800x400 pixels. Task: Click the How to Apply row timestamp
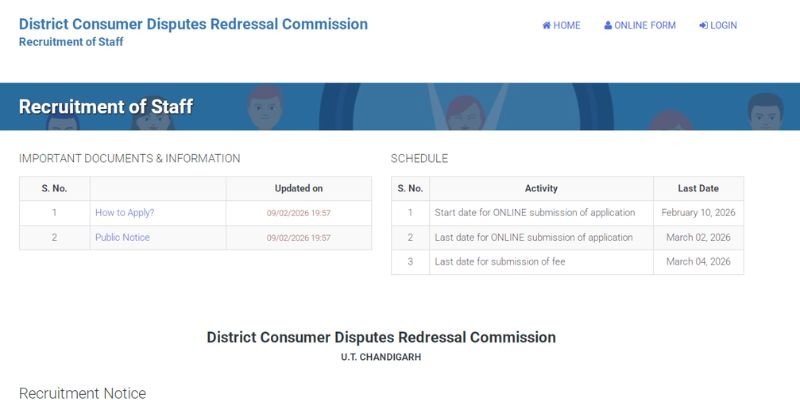298,213
